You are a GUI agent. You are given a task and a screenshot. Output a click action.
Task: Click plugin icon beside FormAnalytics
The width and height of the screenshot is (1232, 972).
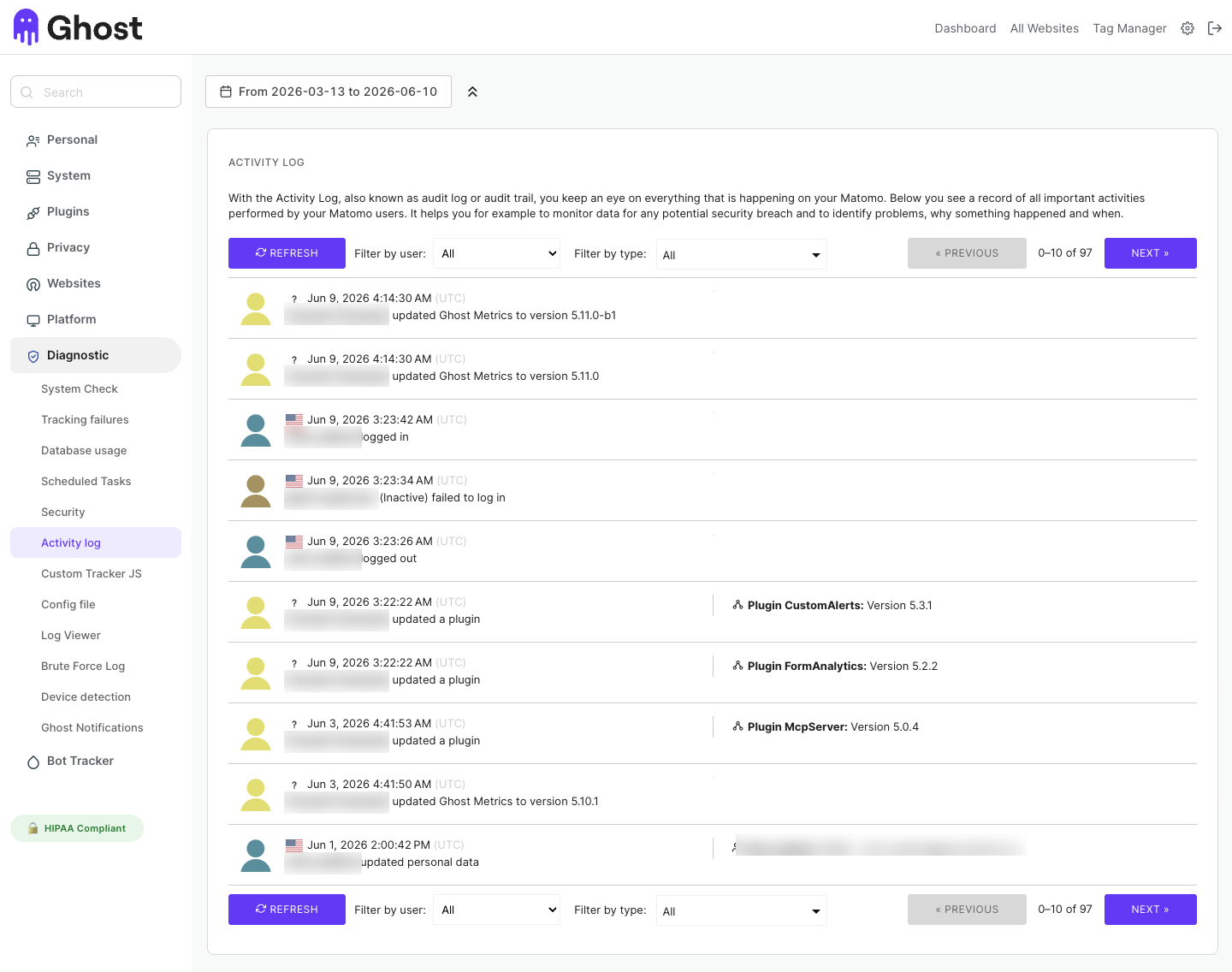(737, 666)
